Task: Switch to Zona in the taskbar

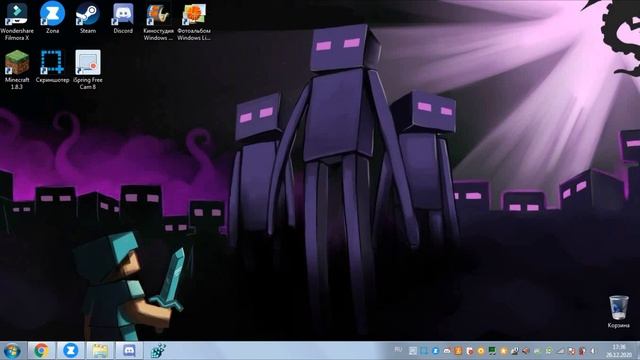Action: pos(71,351)
